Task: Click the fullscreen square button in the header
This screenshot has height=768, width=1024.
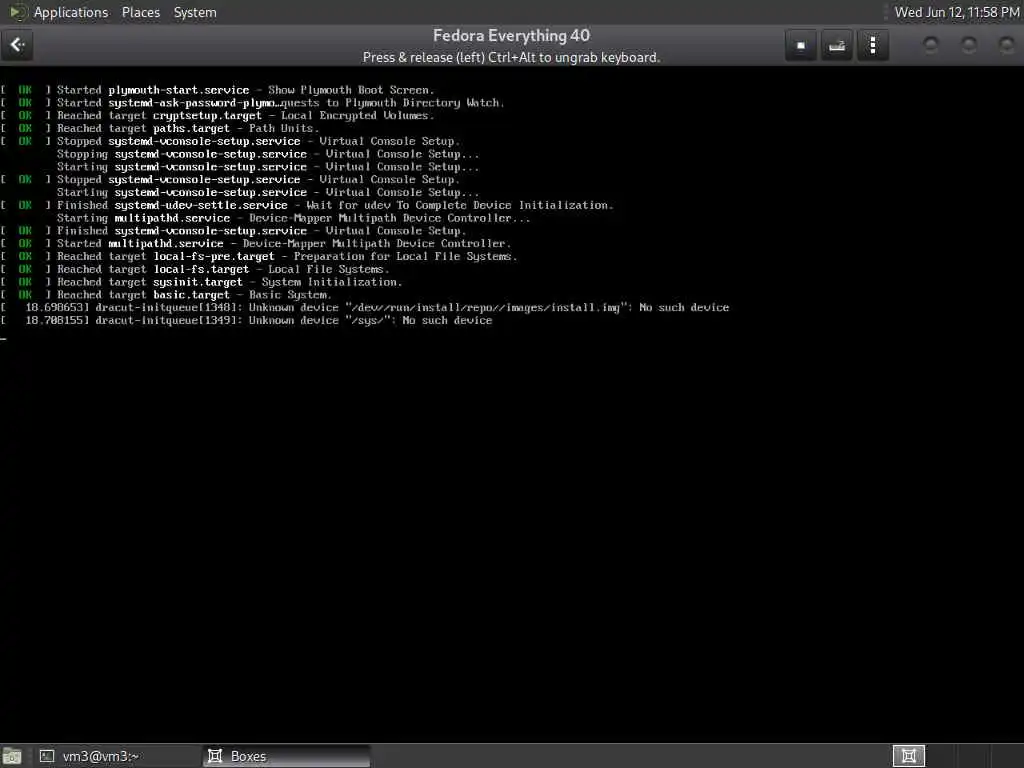Action: pos(801,46)
